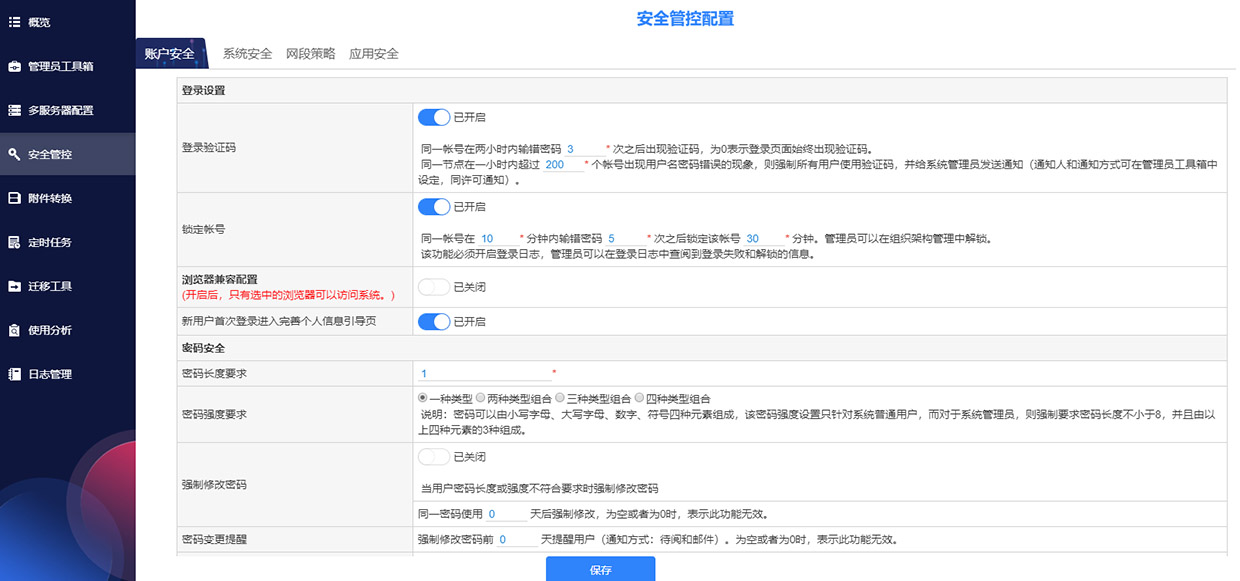This screenshot has width=1240, height=581.
Task: Click the 管理员工具箱 briefcase icon
Action: (14, 67)
